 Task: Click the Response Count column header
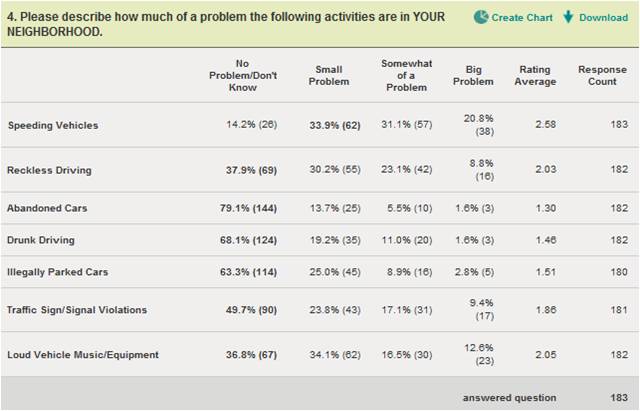point(602,76)
